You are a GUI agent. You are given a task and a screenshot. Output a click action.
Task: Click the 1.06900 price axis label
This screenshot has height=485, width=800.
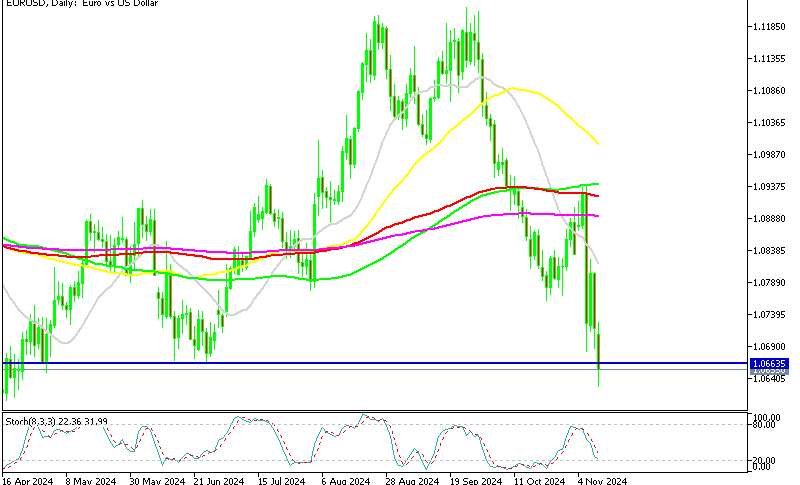(x=769, y=347)
